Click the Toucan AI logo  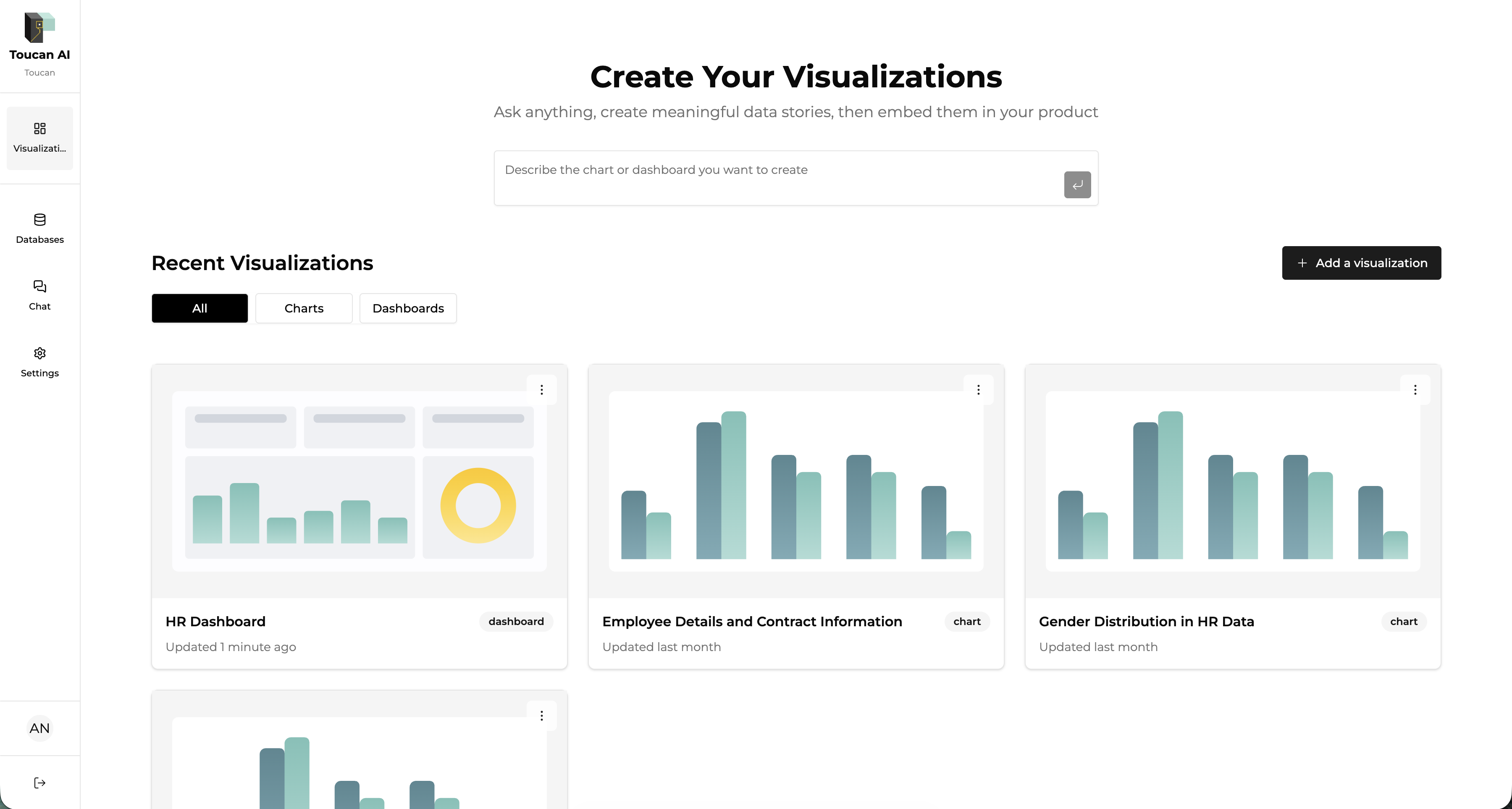tap(39, 28)
